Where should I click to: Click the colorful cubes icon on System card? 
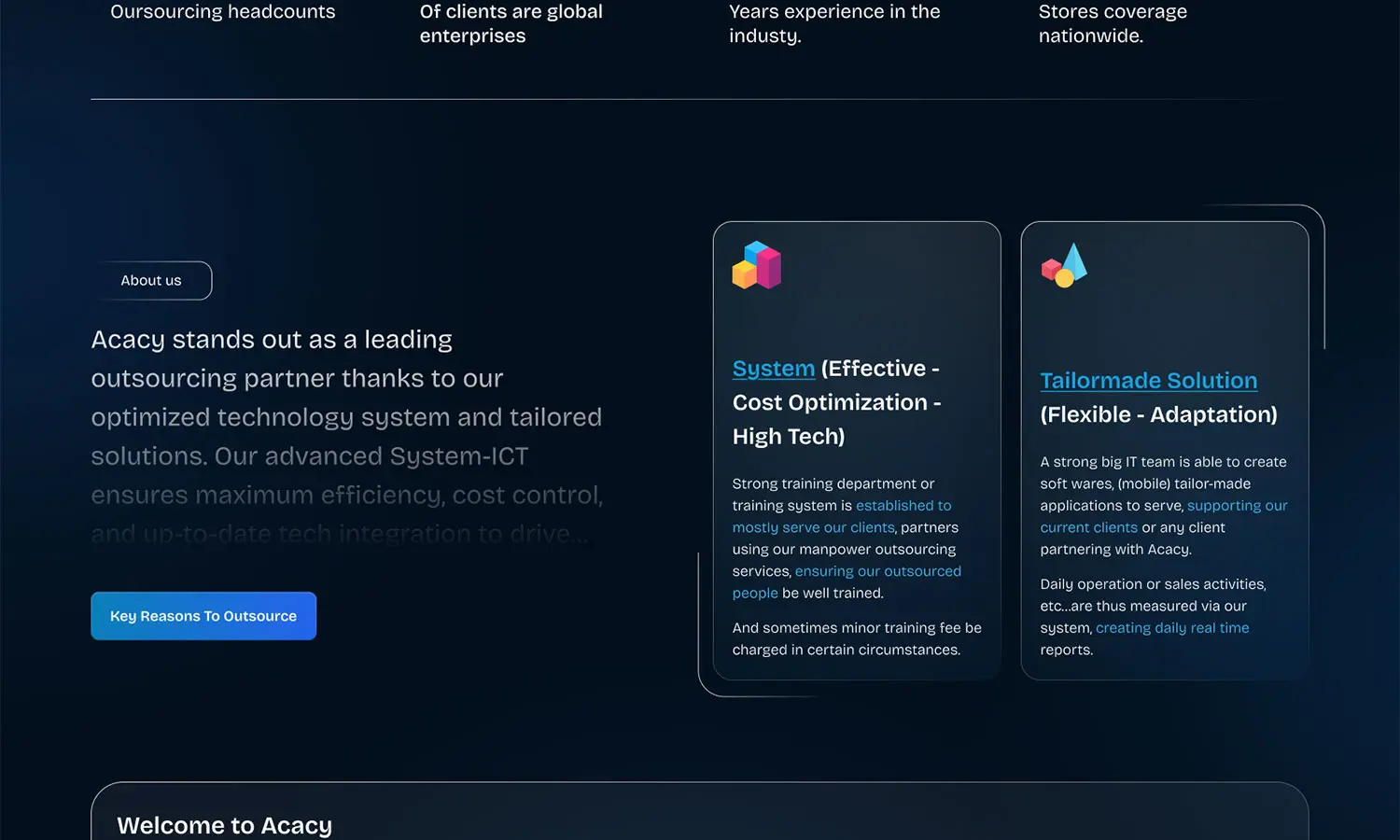(756, 264)
